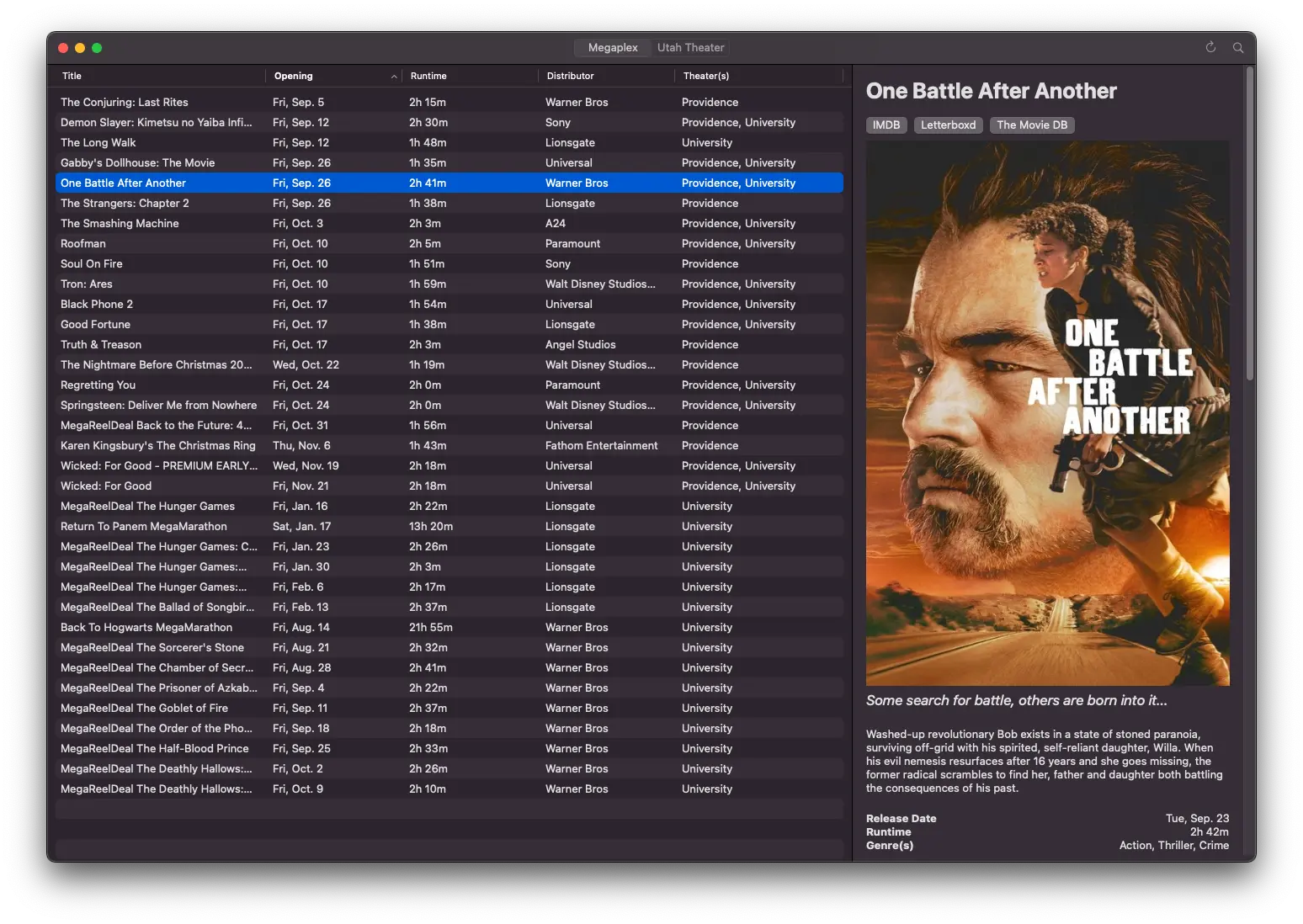Open search with the magnifier icon
Viewport: 1303px width, 924px height.
[1238, 47]
